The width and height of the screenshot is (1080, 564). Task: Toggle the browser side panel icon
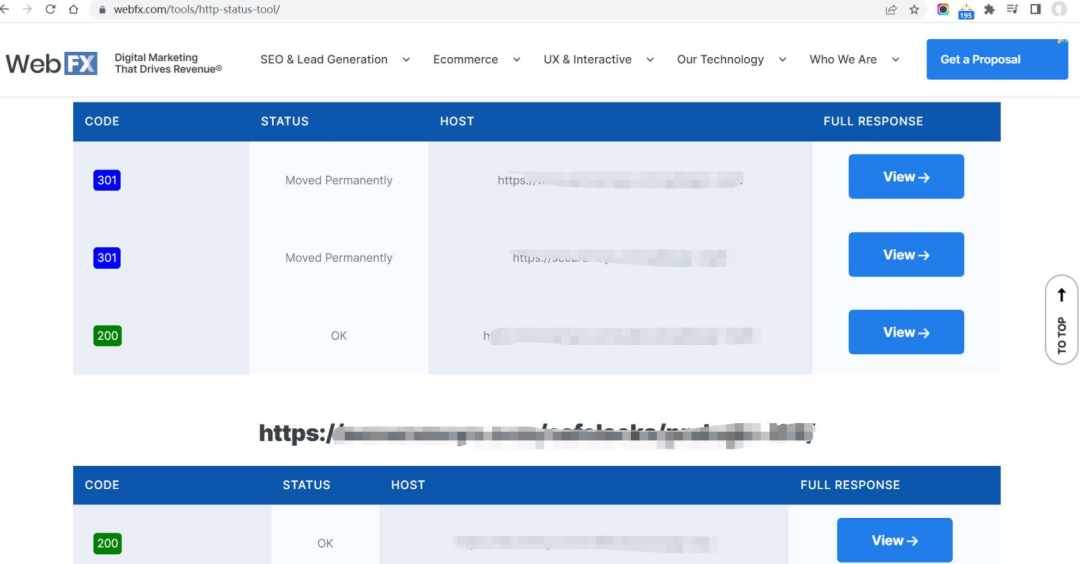click(x=1036, y=9)
